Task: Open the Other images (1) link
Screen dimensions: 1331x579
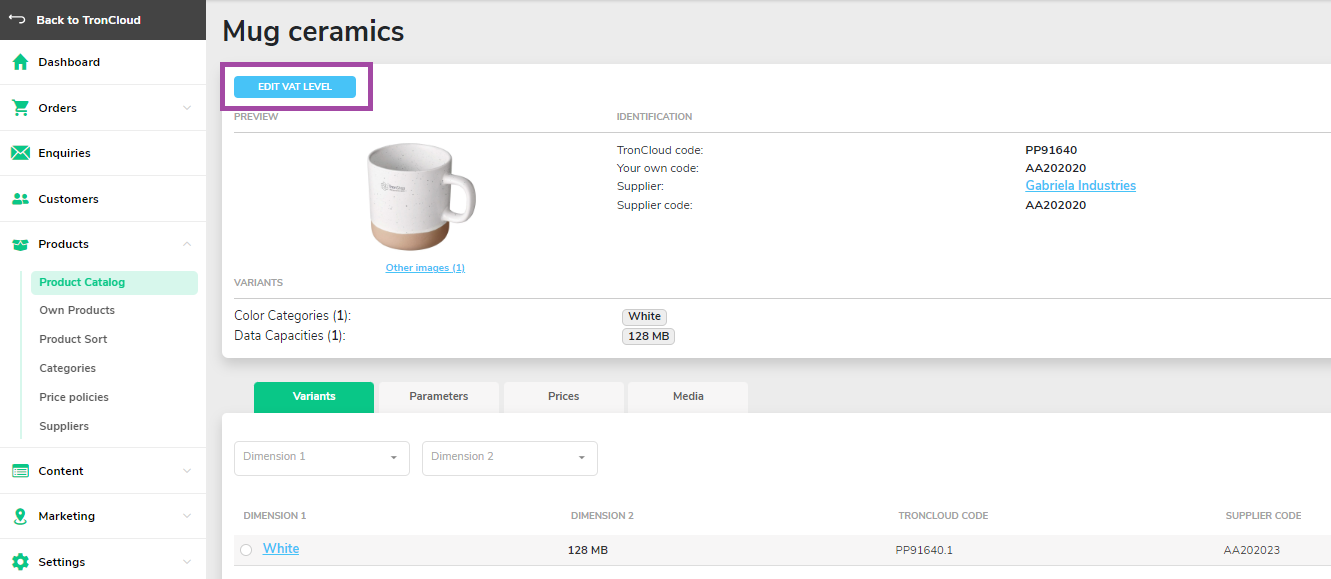Action: tap(425, 268)
